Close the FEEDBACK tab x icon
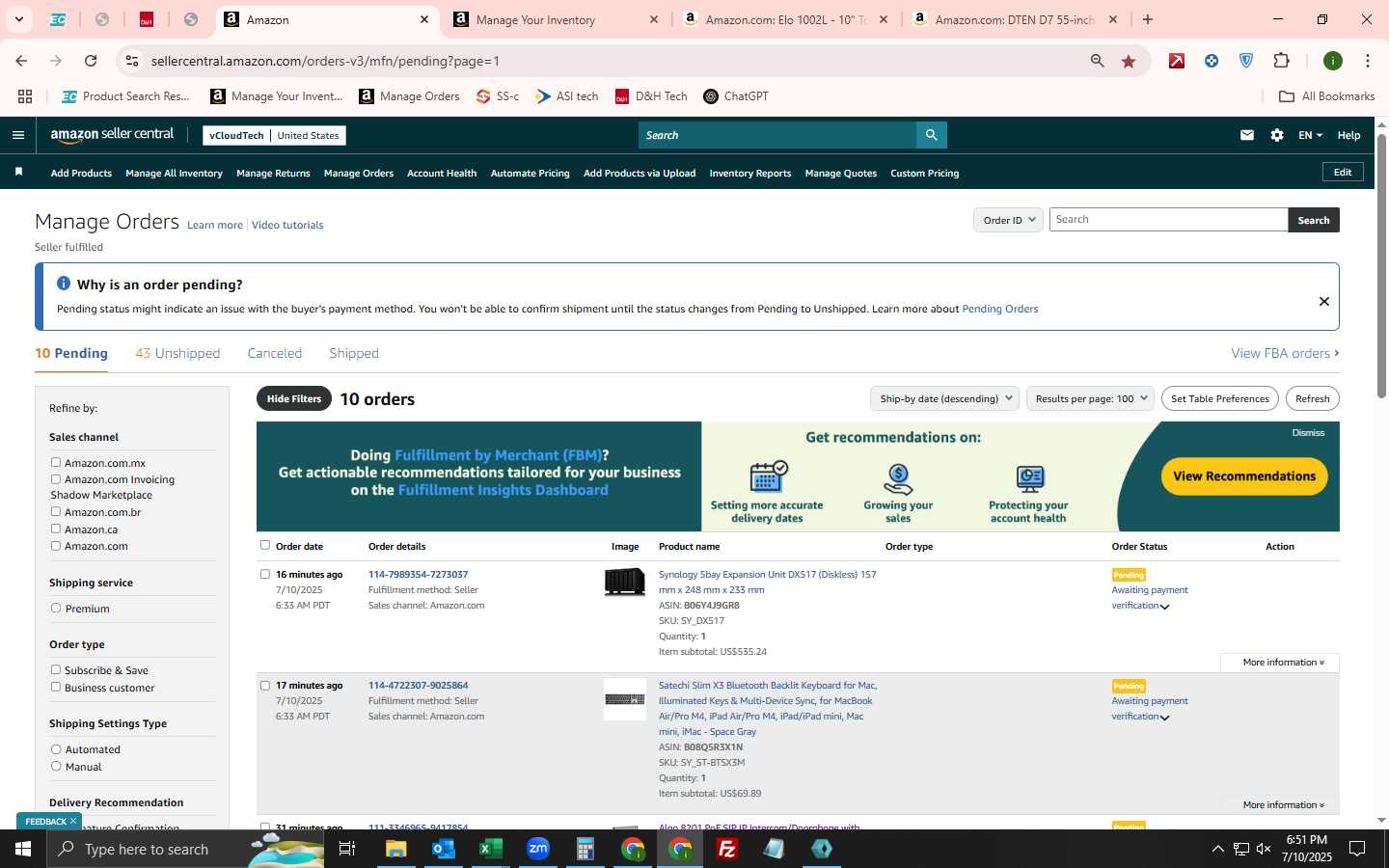The width and height of the screenshot is (1389, 868). 72,821
